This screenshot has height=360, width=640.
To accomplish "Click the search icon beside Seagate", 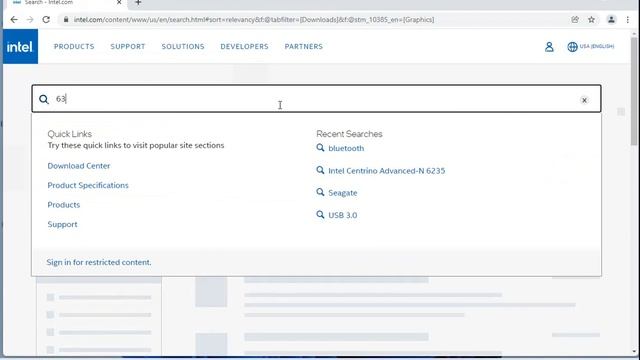I will coord(320,192).
